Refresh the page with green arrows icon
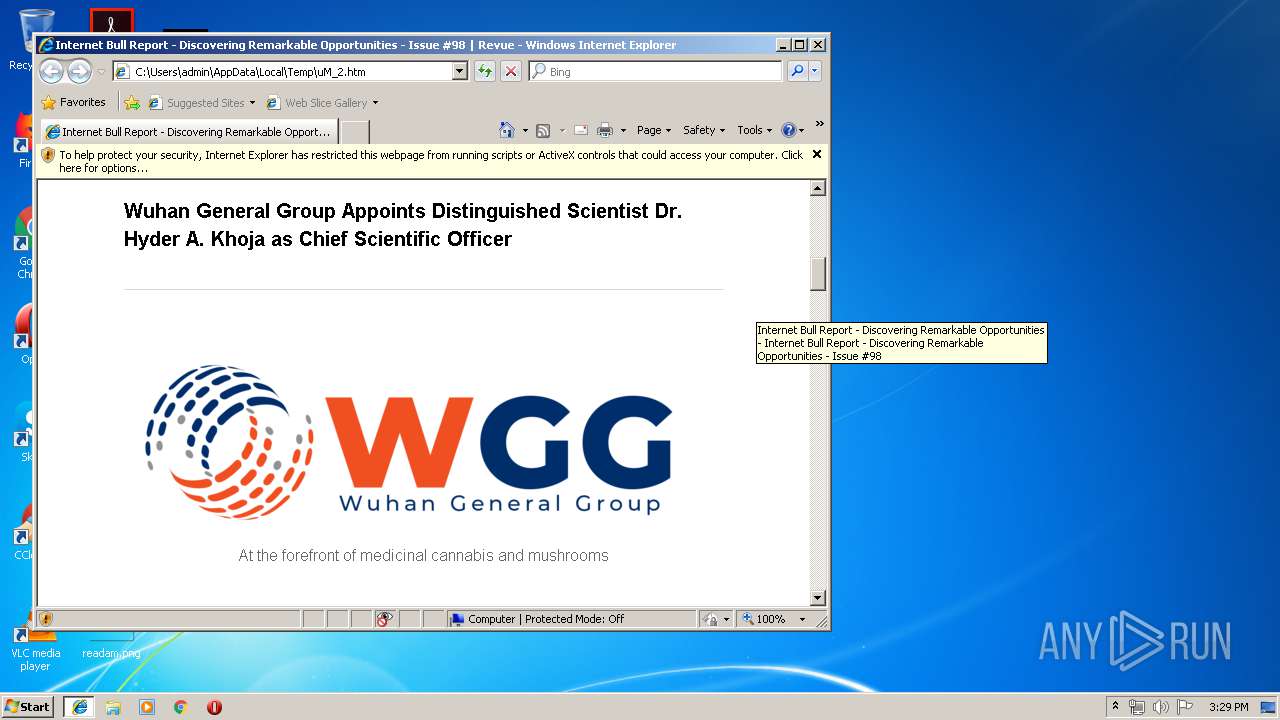Image resolution: width=1280 pixels, height=720 pixels. click(x=485, y=72)
